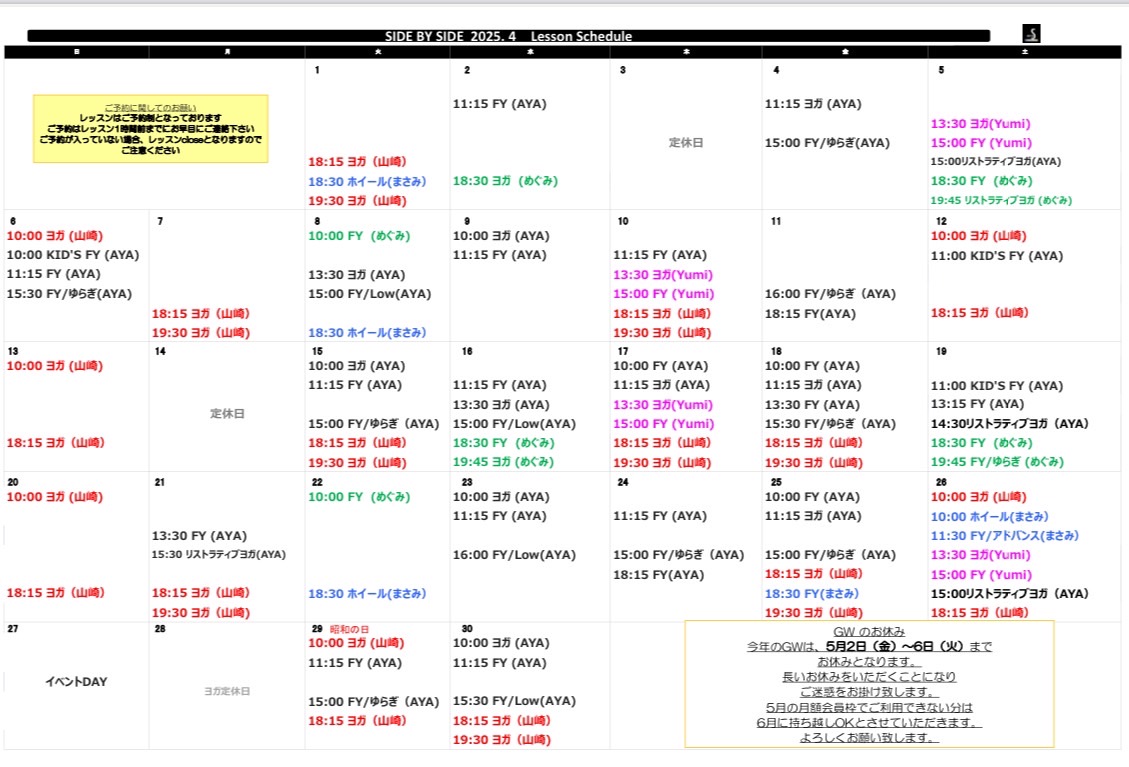Select '15:00 FY/ゆらぎ (AYA)' on April 29
The height and width of the screenshot is (767, 1129).
[374, 701]
